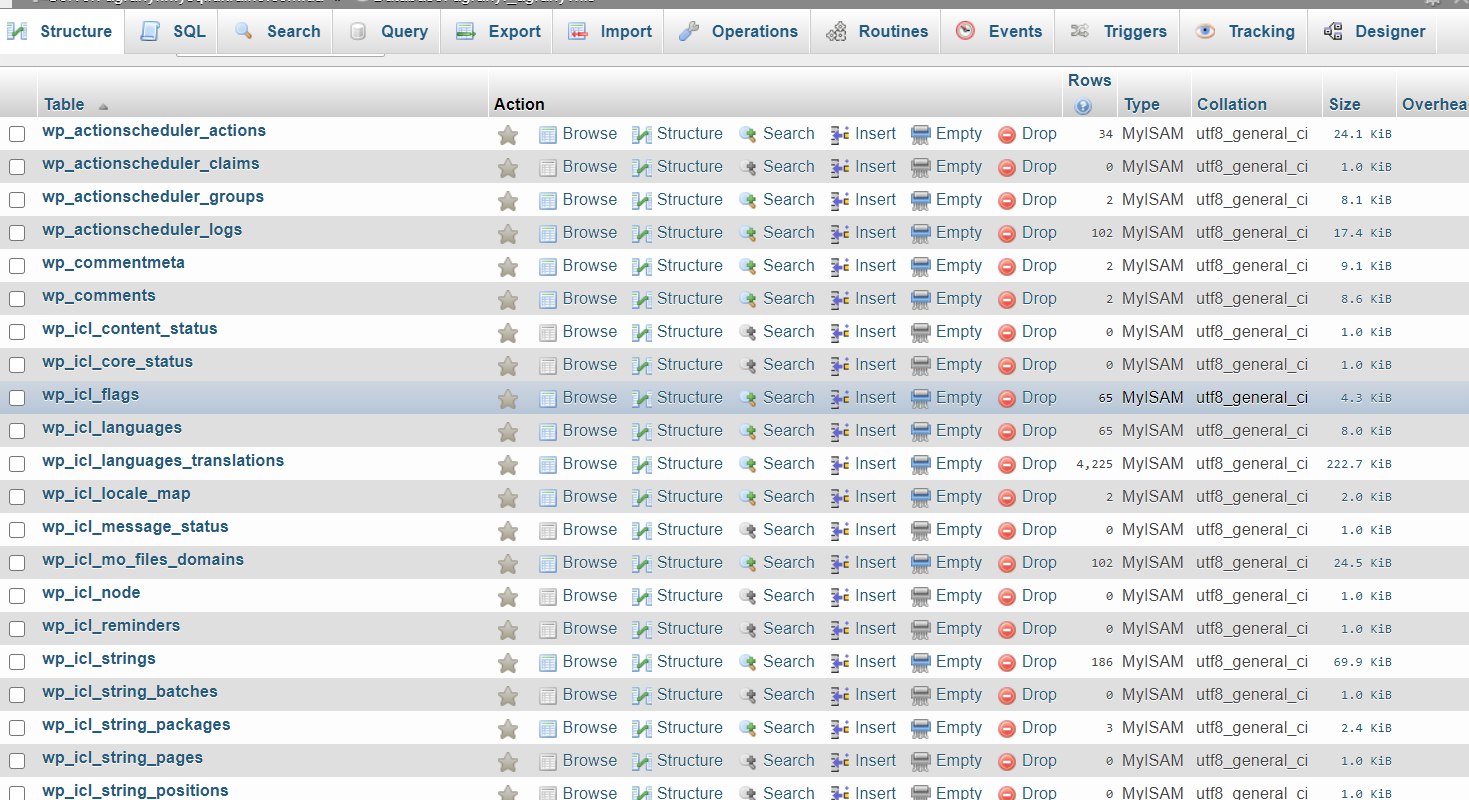Click Empty icon in wp_comments row
Image resolution: width=1469 pixels, height=800 pixels.
click(x=921, y=300)
